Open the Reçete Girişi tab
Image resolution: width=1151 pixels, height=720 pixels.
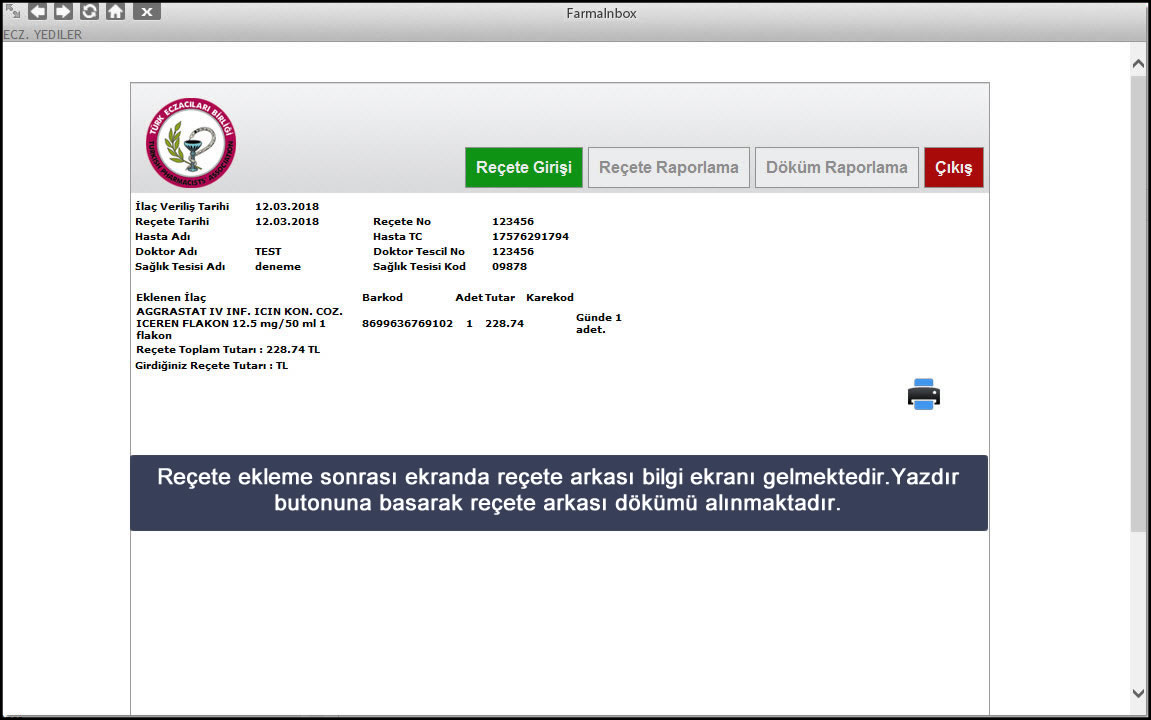(x=523, y=167)
